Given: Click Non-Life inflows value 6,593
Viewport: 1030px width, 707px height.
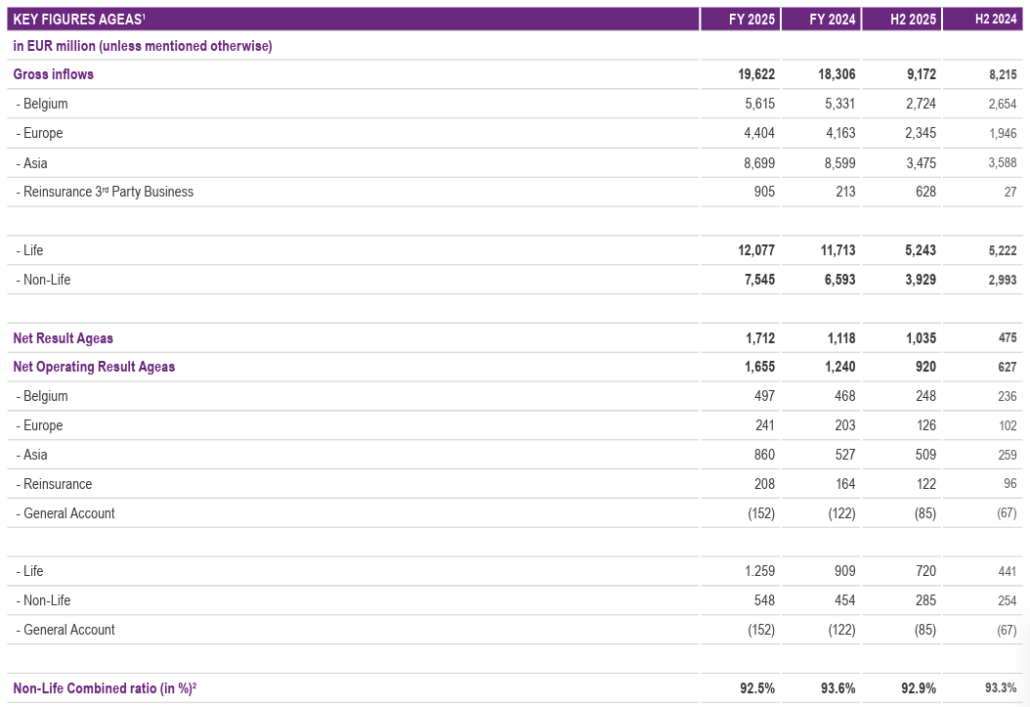Looking at the screenshot, I should (840, 280).
